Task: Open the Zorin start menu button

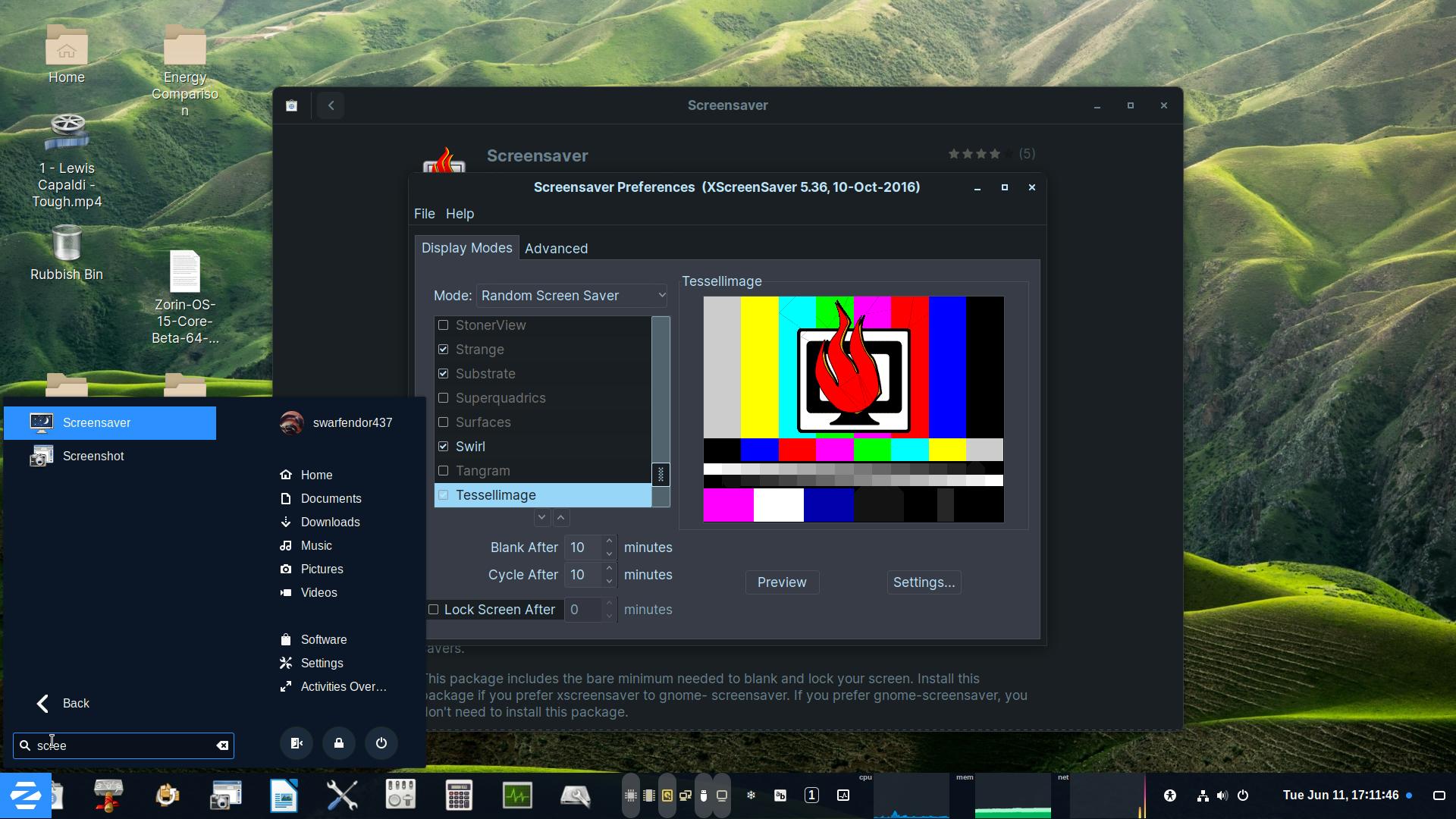Action: click(x=26, y=795)
